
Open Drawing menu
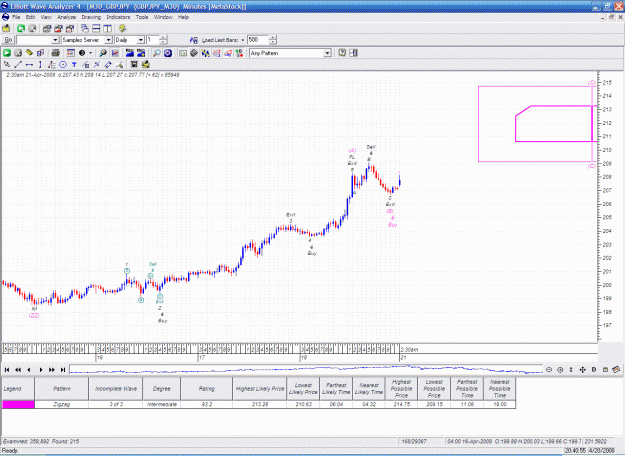tap(91, 17)
